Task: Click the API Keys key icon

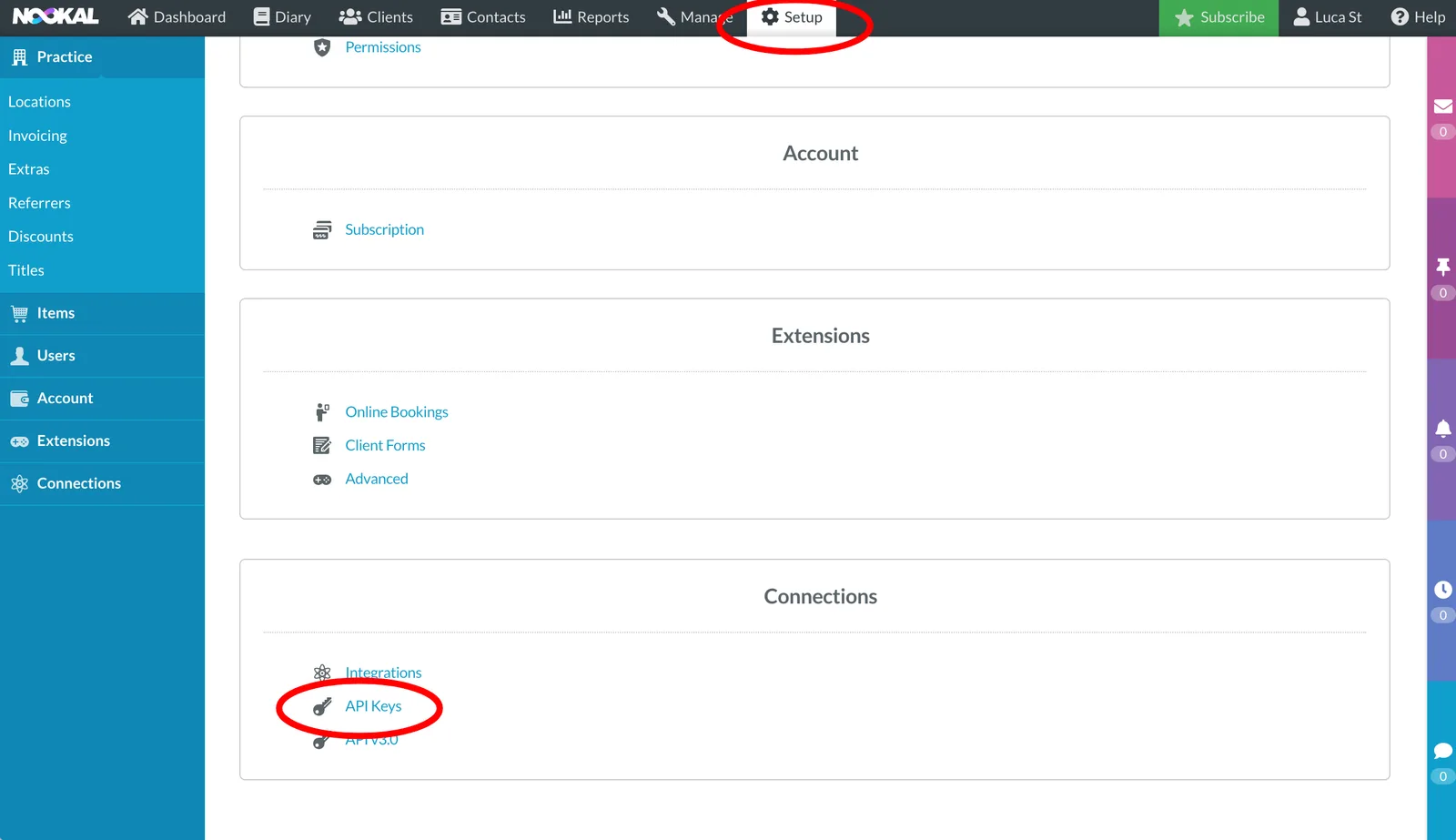Action: [x=322, y=707]
